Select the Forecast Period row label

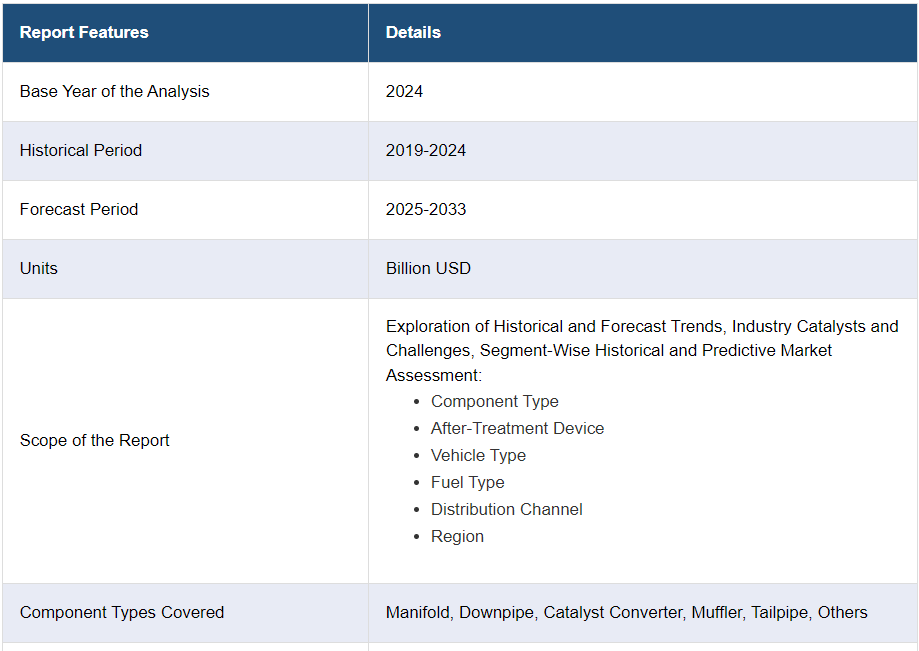coord(79,209)
